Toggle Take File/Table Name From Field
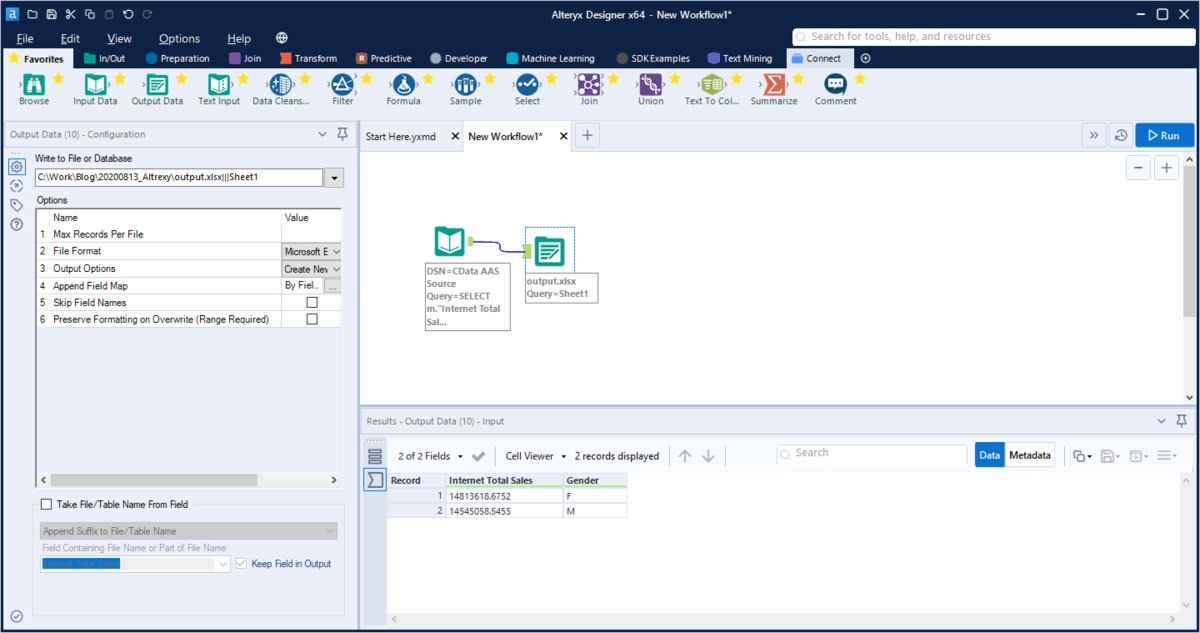 tap(46, 505)
